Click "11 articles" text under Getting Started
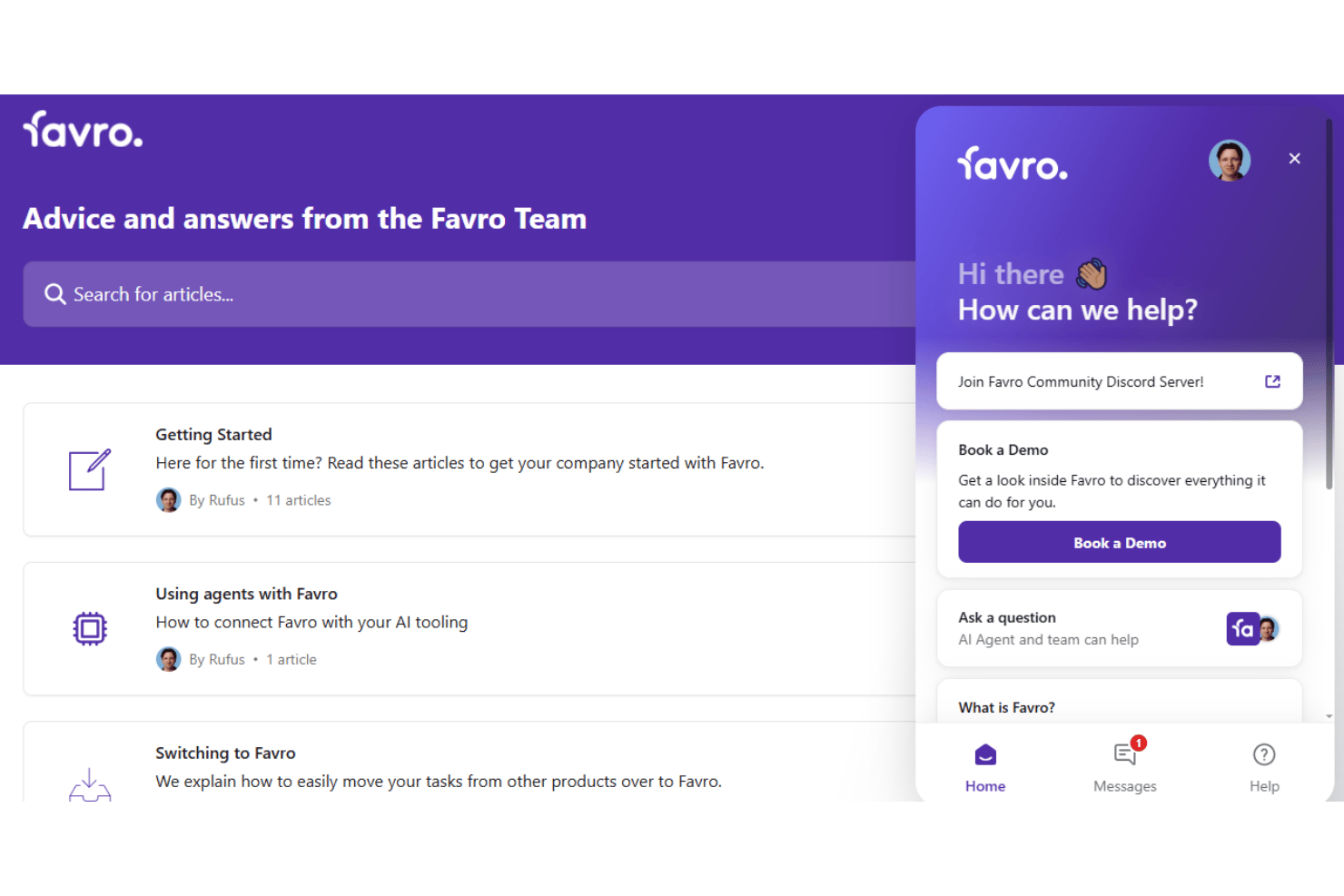 [299, 500]
